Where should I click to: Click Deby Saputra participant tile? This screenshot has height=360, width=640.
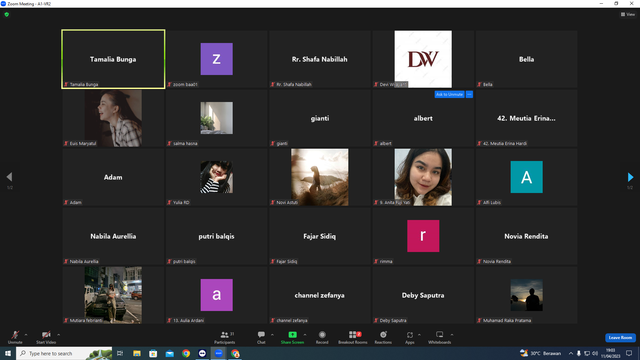(x=423, y=295)
